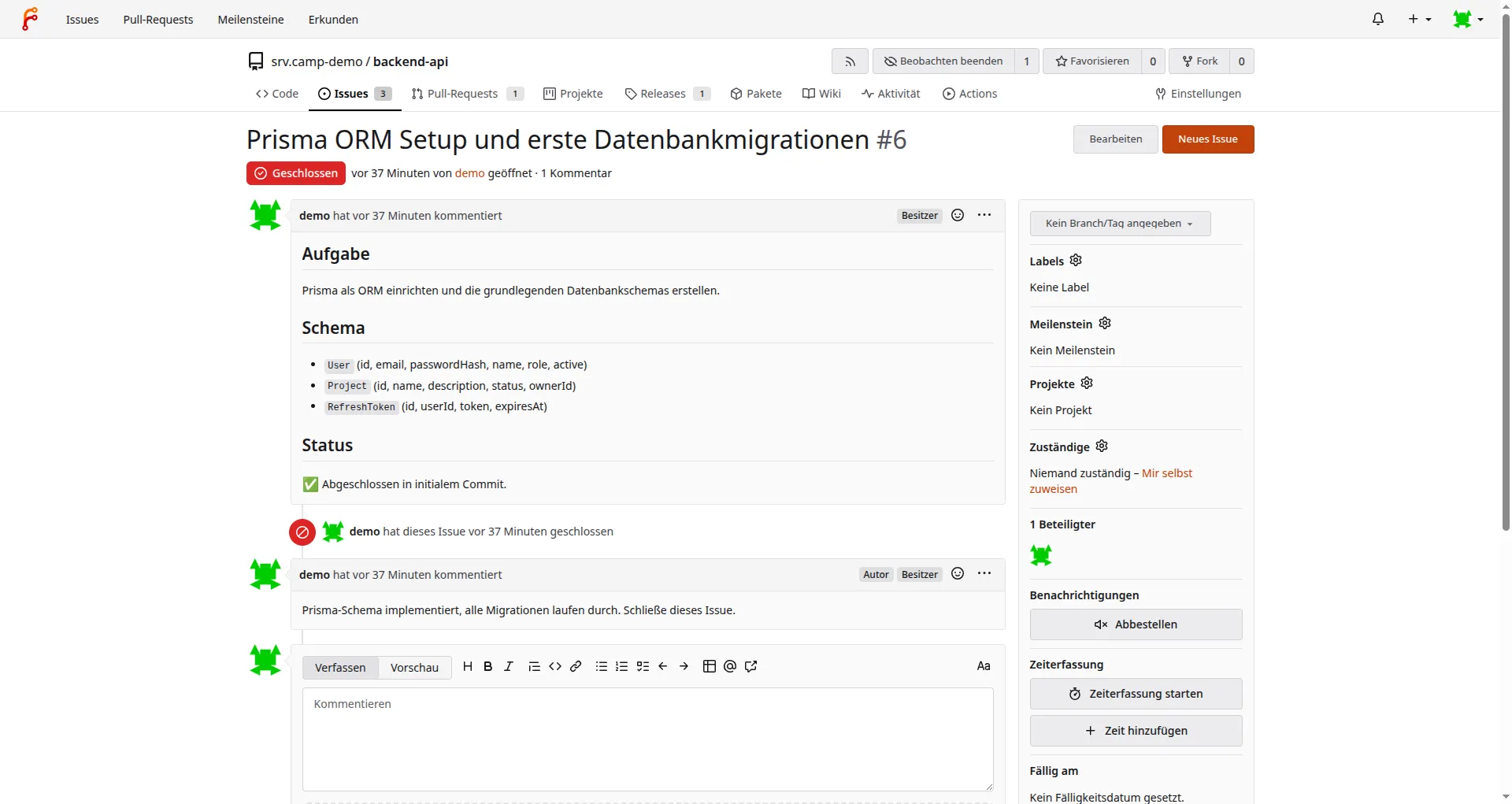Viewport: 1512px width, 804px height.
Task: Apply italic formatting in editor
Action: (x=509, y=667)
